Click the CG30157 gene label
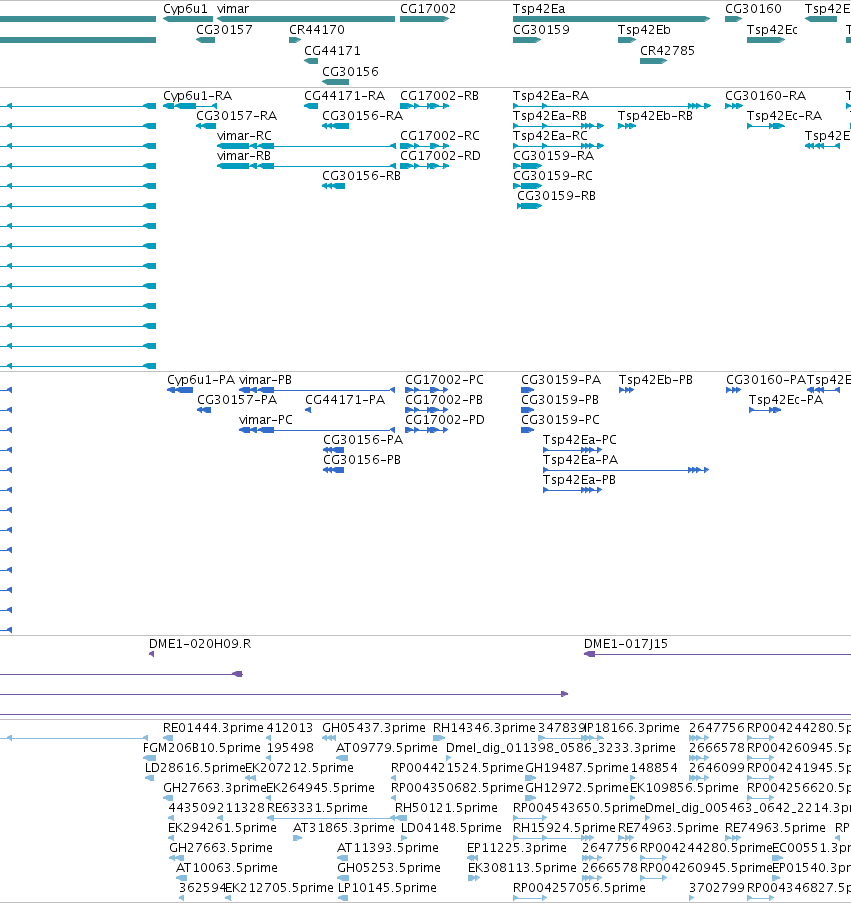The width and height of the screenshot is (851, 903). click(x=225, y=29)
